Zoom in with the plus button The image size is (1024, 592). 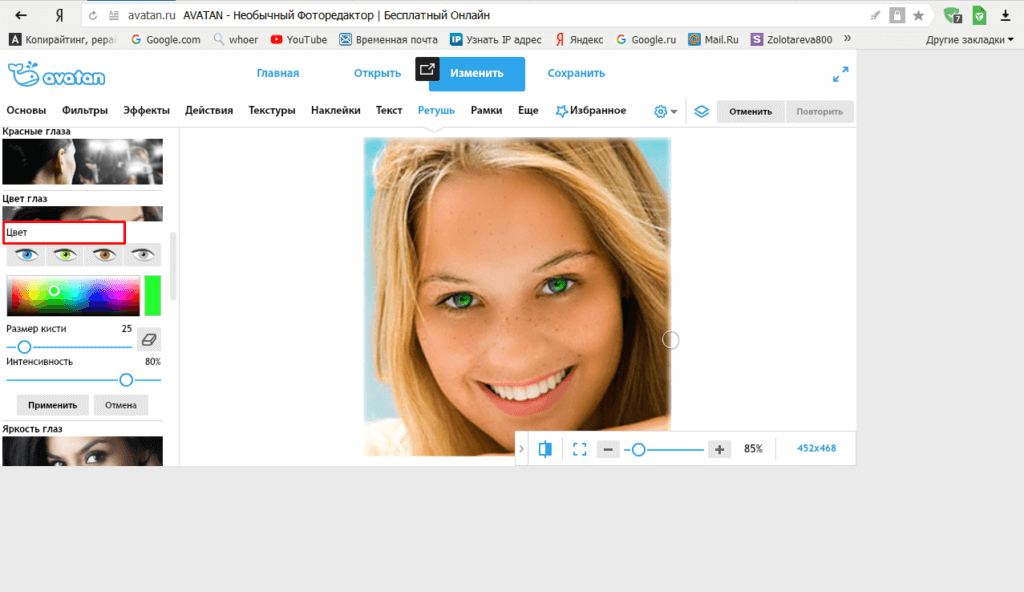point(719,450)
